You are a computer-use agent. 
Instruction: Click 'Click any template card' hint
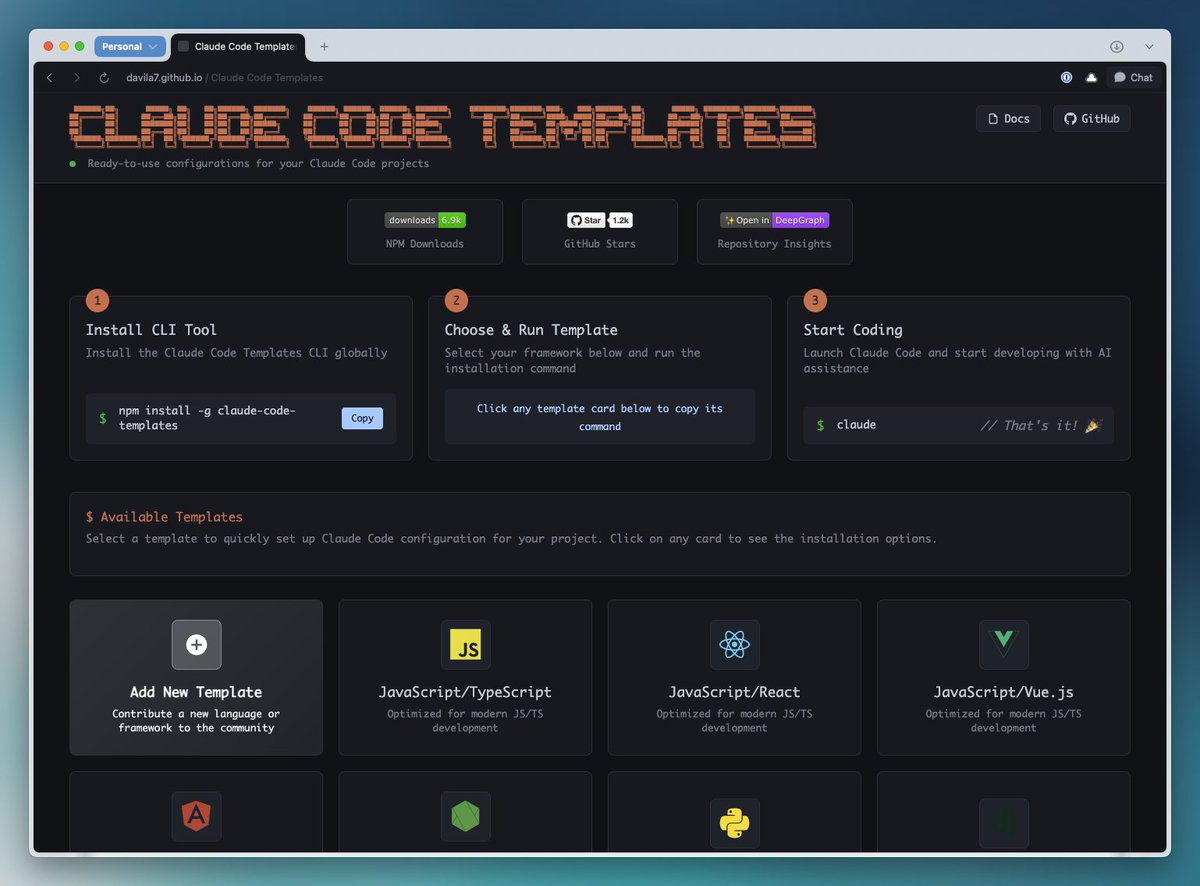coord(600,417)
